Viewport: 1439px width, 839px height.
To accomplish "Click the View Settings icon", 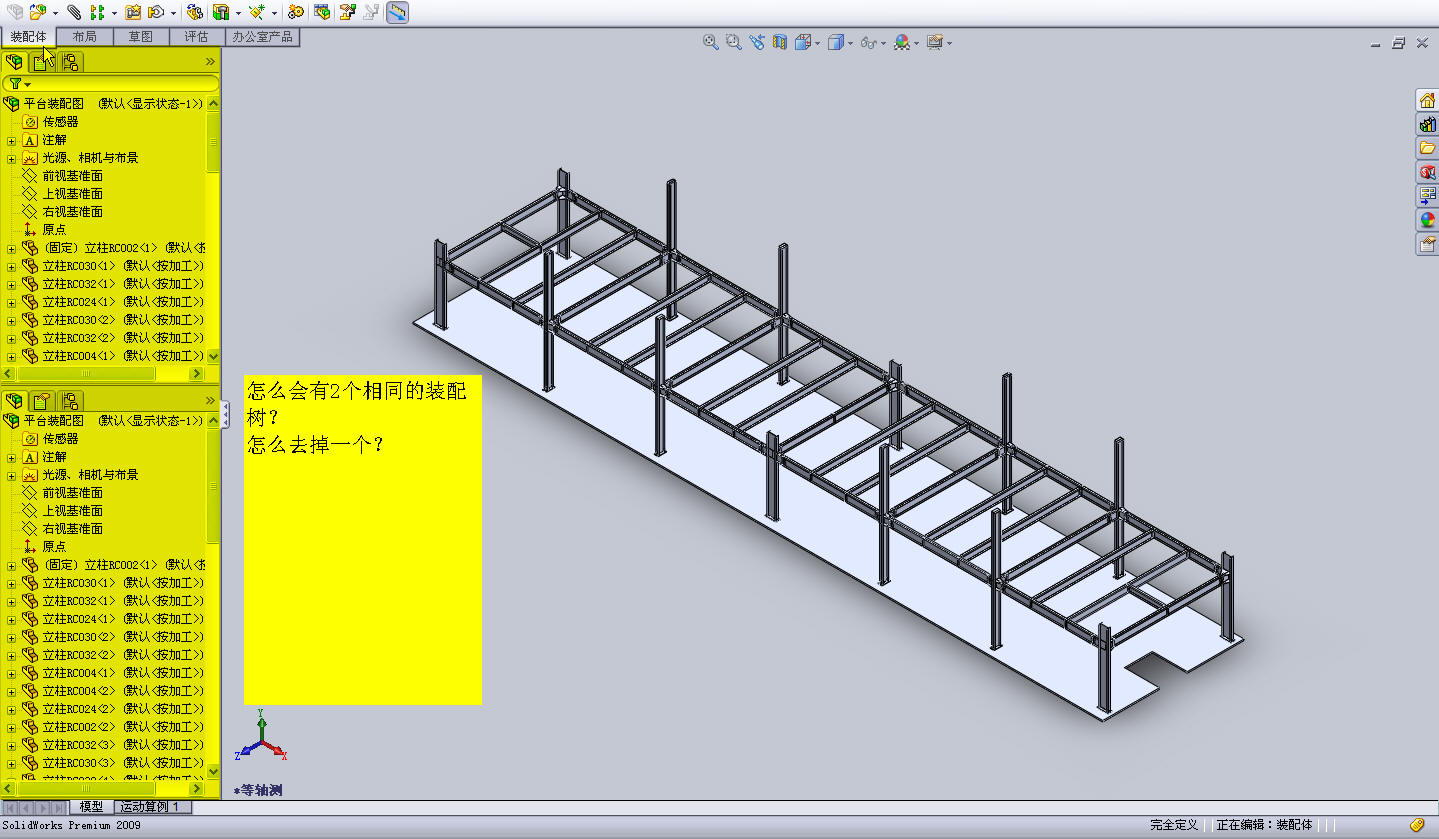I will pyautogui.click(x=934, y=42).
